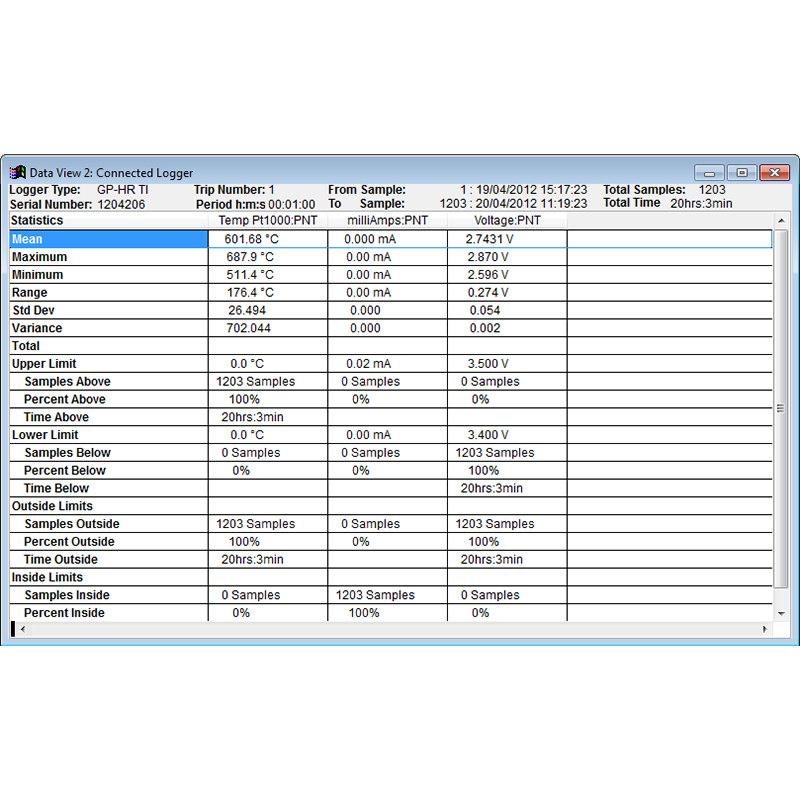Click the Lower Limit row label
The width and height of the screenshot is (800, 800).
coord(45,435)
